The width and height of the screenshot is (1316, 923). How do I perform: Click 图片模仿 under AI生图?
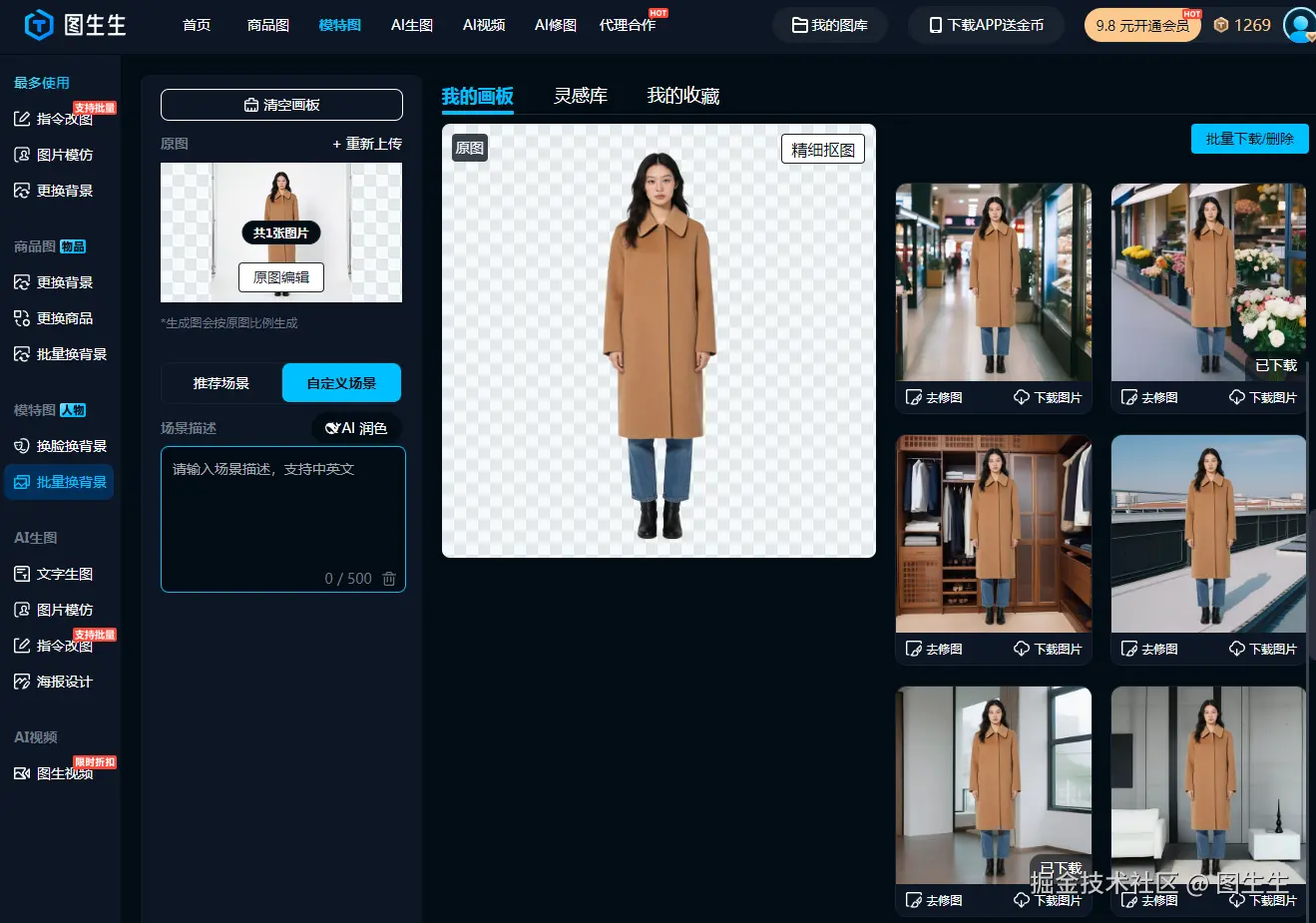pos(54,610)
